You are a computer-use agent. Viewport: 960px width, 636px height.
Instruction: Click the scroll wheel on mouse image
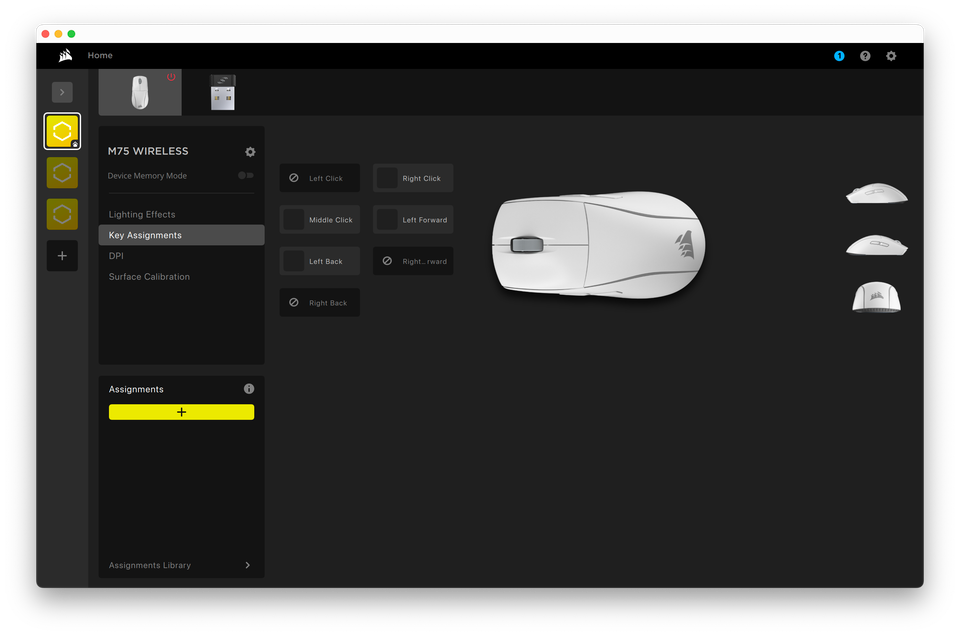pos(527,245)
